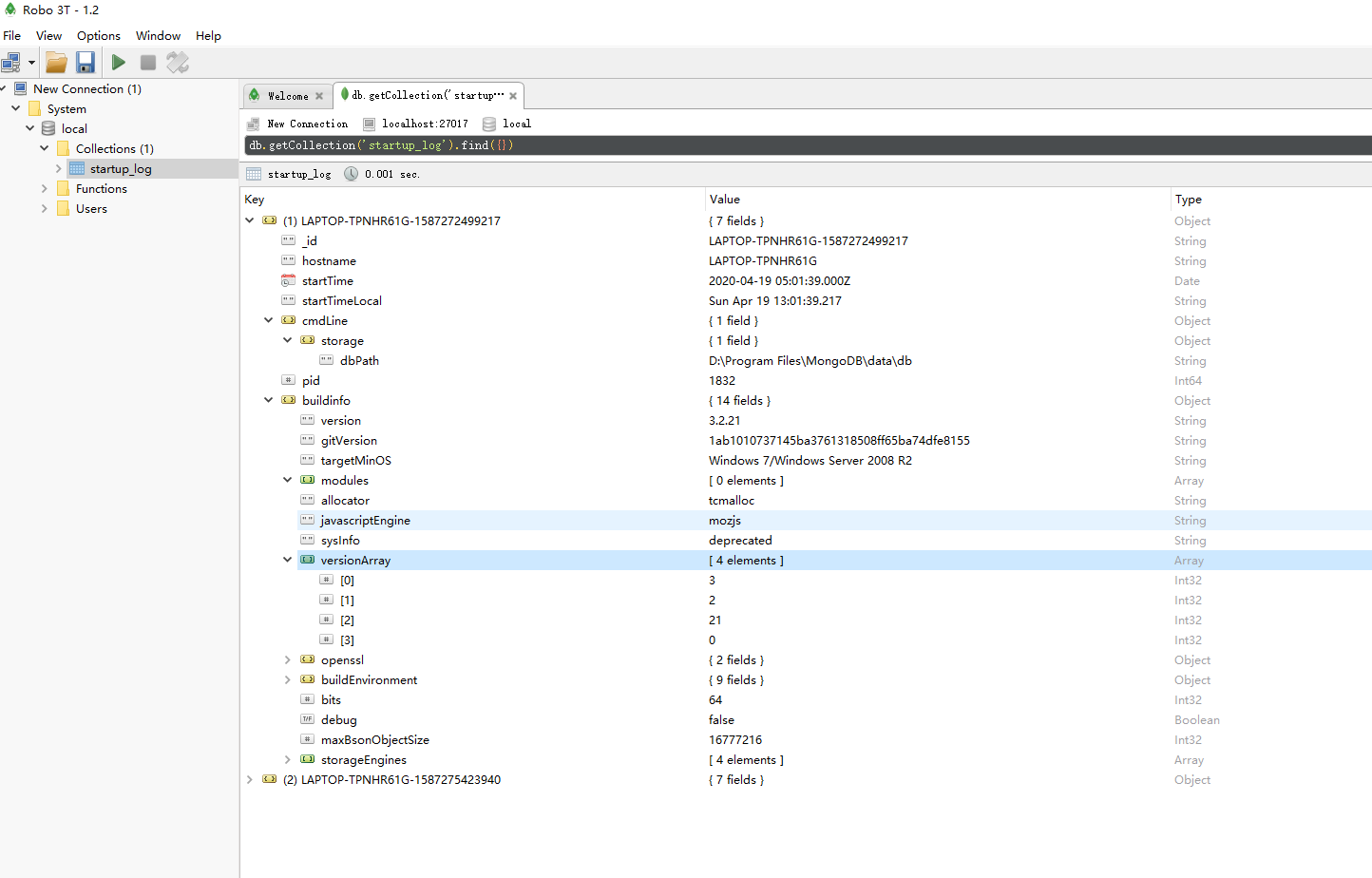Viewport: 1372px width, 878px height.
Task: Select the local database in tree
Action: pyautogui.click(x=74, y=129)
